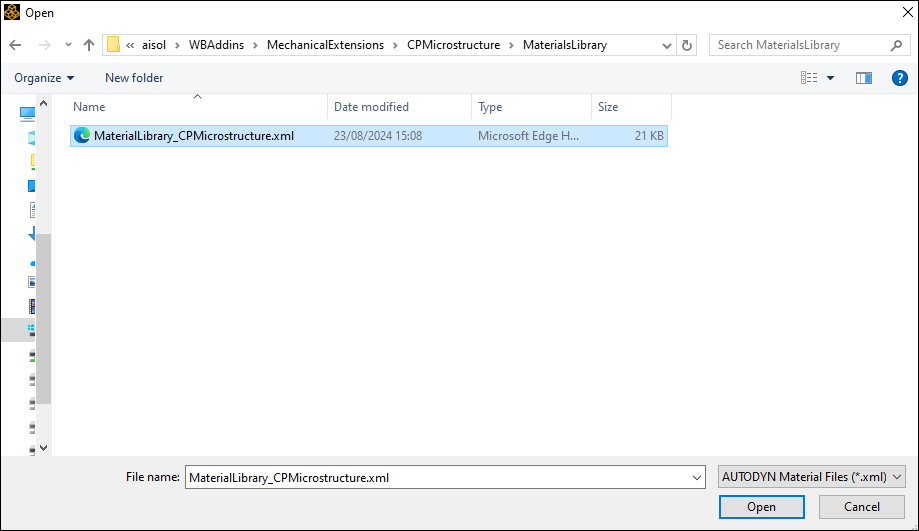
Task: Navigate to aisol in the breadcrumb
Action: click(x=154, y=45)
